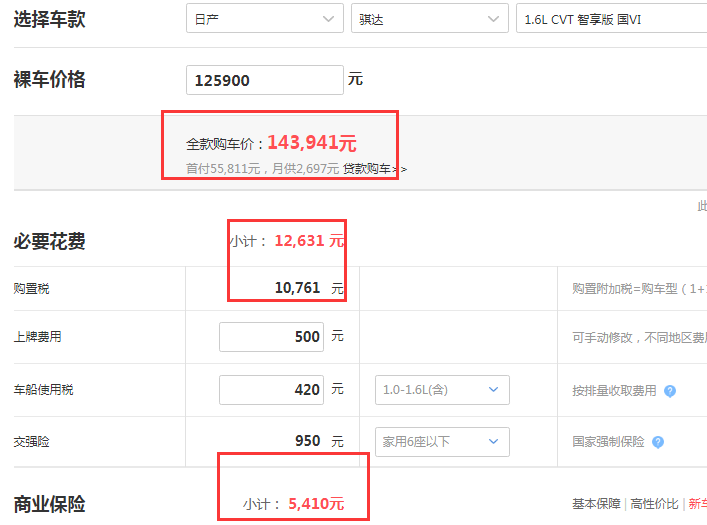Expand the 1.0-1.6L(含) displacement dropdown

click(442, 390)
